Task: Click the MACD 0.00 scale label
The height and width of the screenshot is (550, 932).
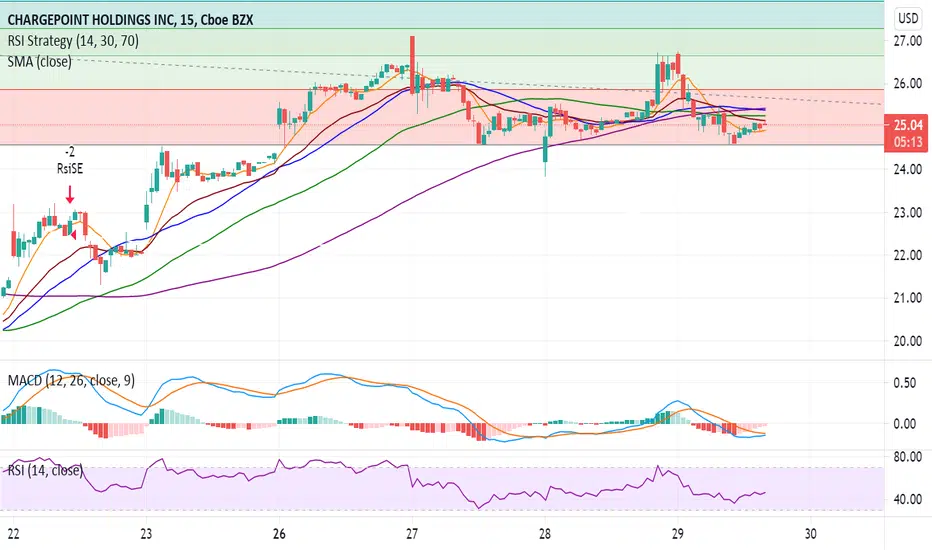Action: [x=905, y=424]
